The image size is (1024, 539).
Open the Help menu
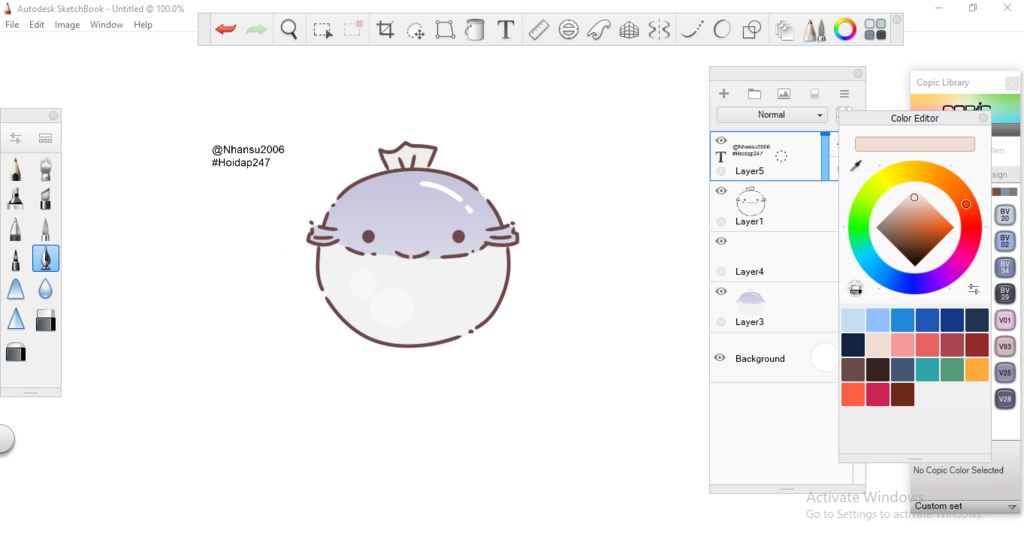click(143, 25)
